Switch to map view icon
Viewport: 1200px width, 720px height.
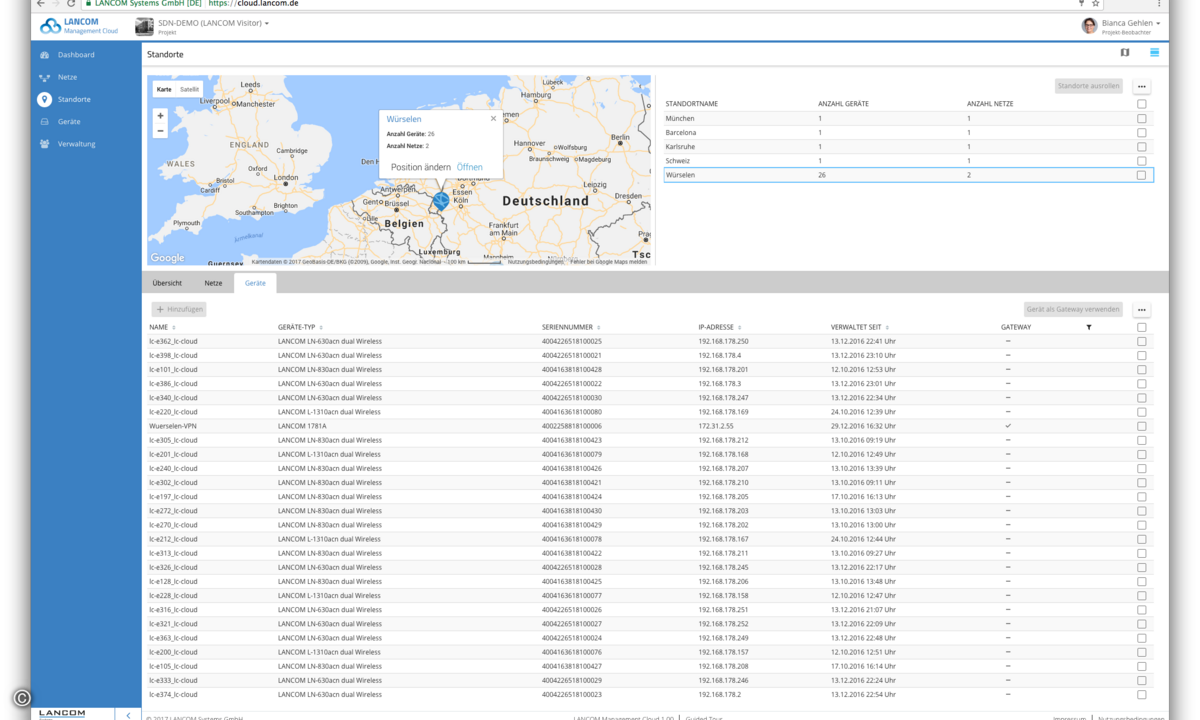pos(1125,53)
